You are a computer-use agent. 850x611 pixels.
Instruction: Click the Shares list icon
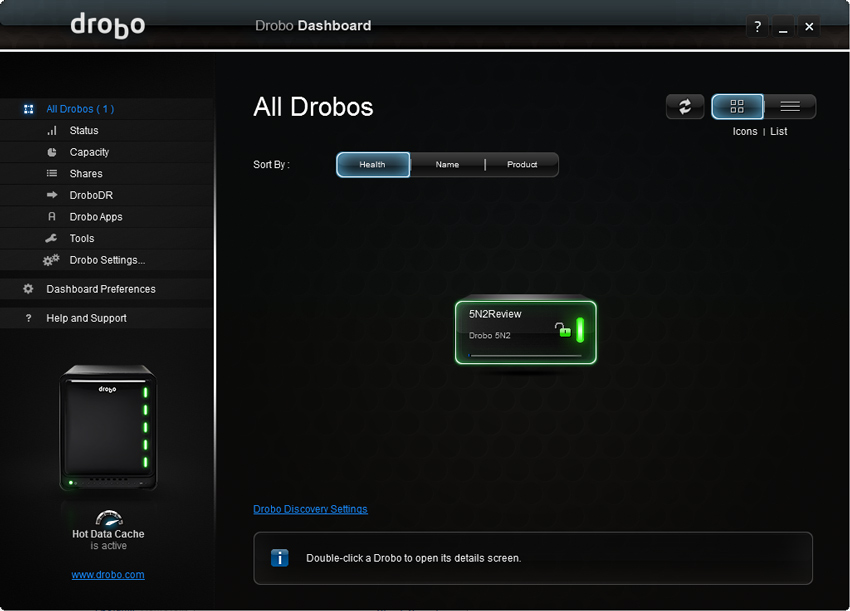coord(52,173)
